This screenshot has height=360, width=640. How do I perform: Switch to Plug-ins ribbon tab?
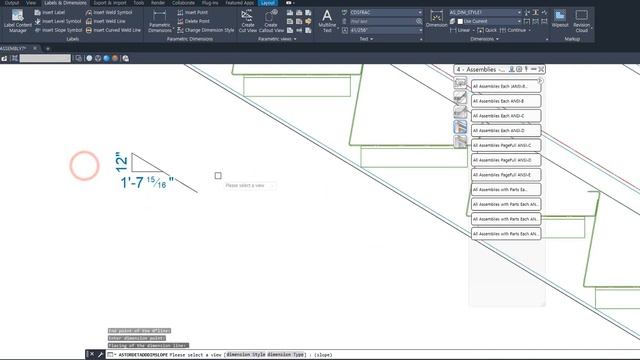(210, 3)
